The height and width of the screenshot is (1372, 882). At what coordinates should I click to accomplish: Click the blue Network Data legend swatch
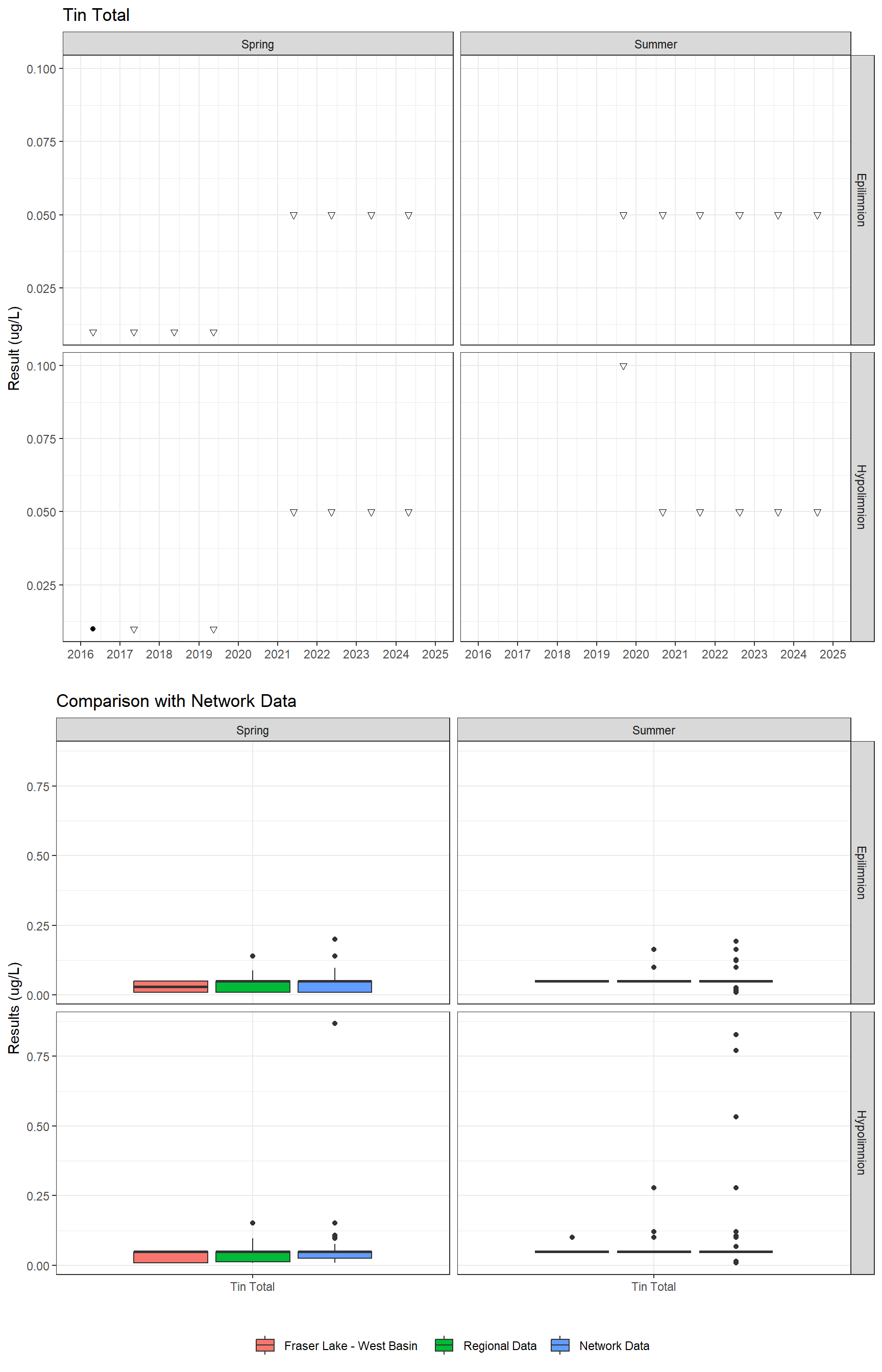point(560,1345)
